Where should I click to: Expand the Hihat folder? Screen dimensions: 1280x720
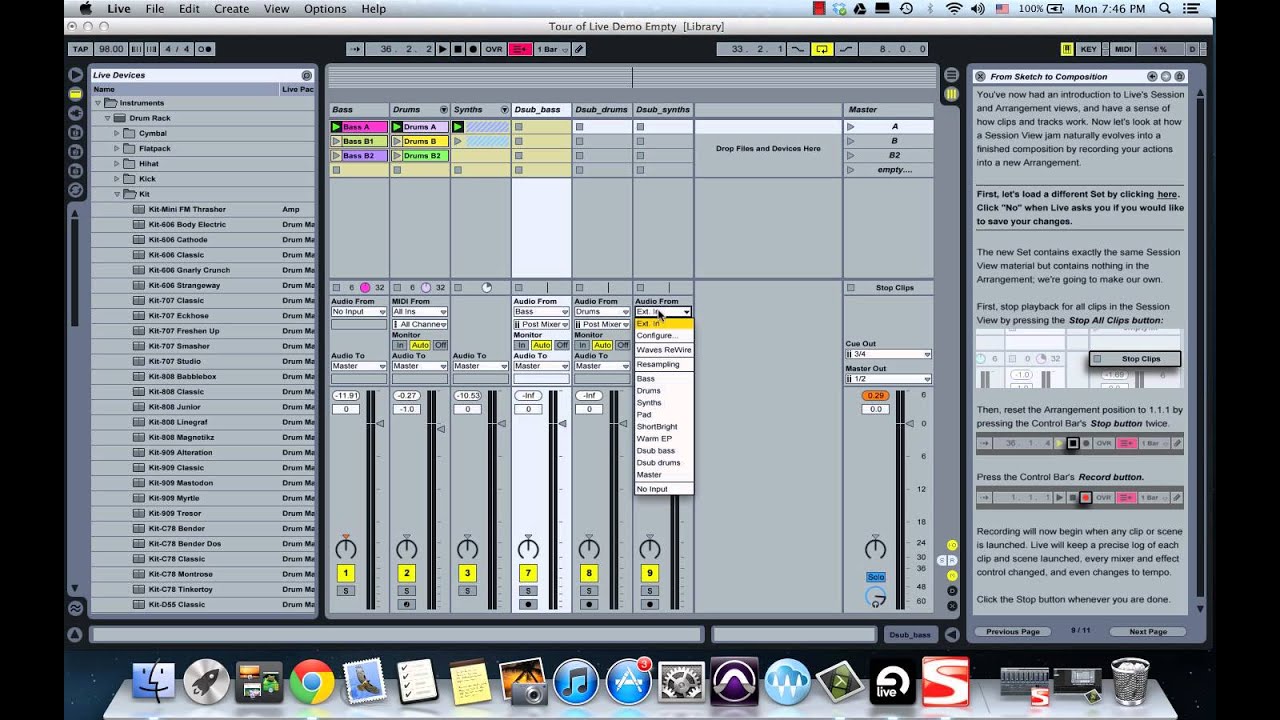coord(117,164)
